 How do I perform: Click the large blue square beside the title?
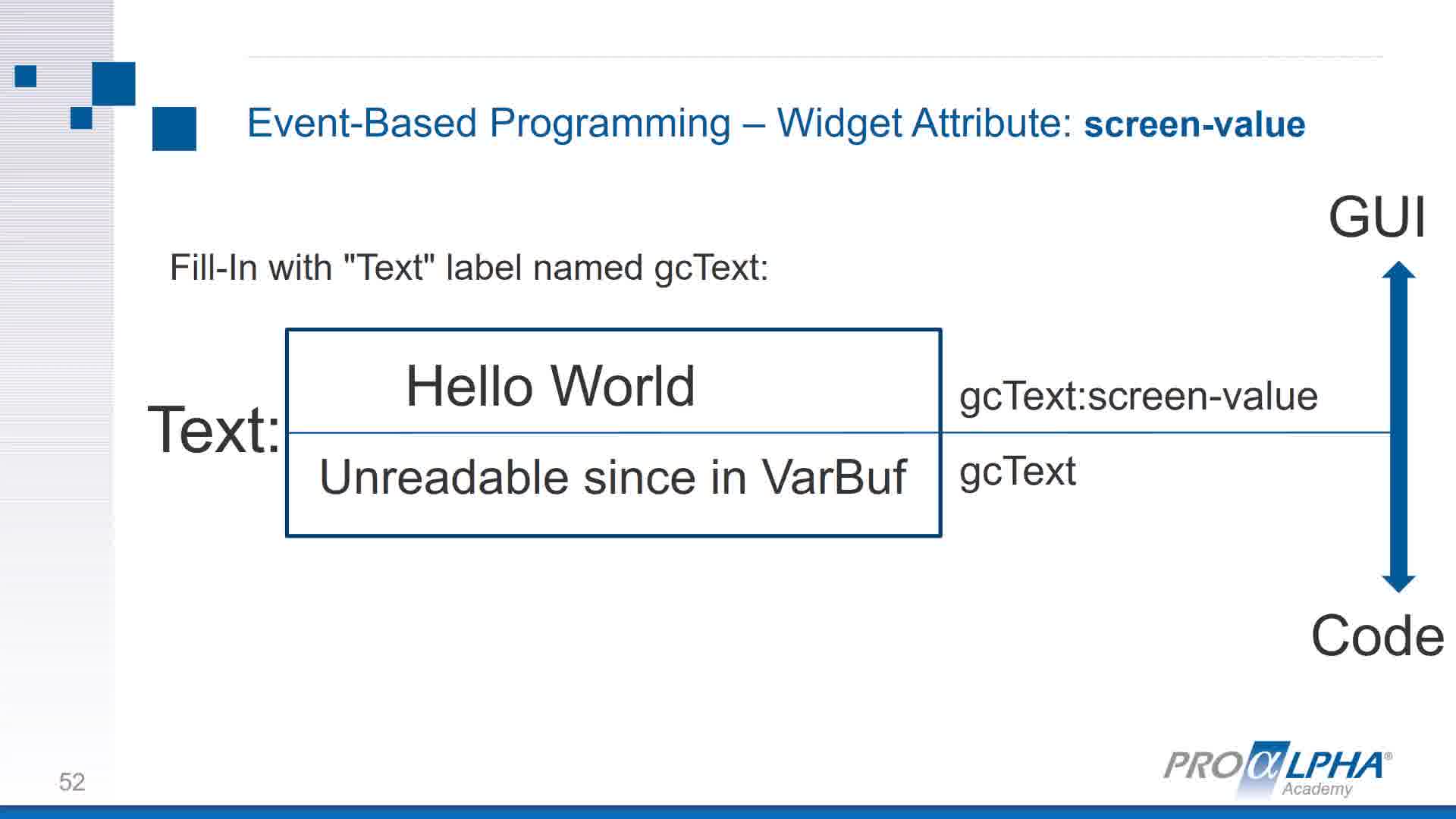click(x=174, y=129)
